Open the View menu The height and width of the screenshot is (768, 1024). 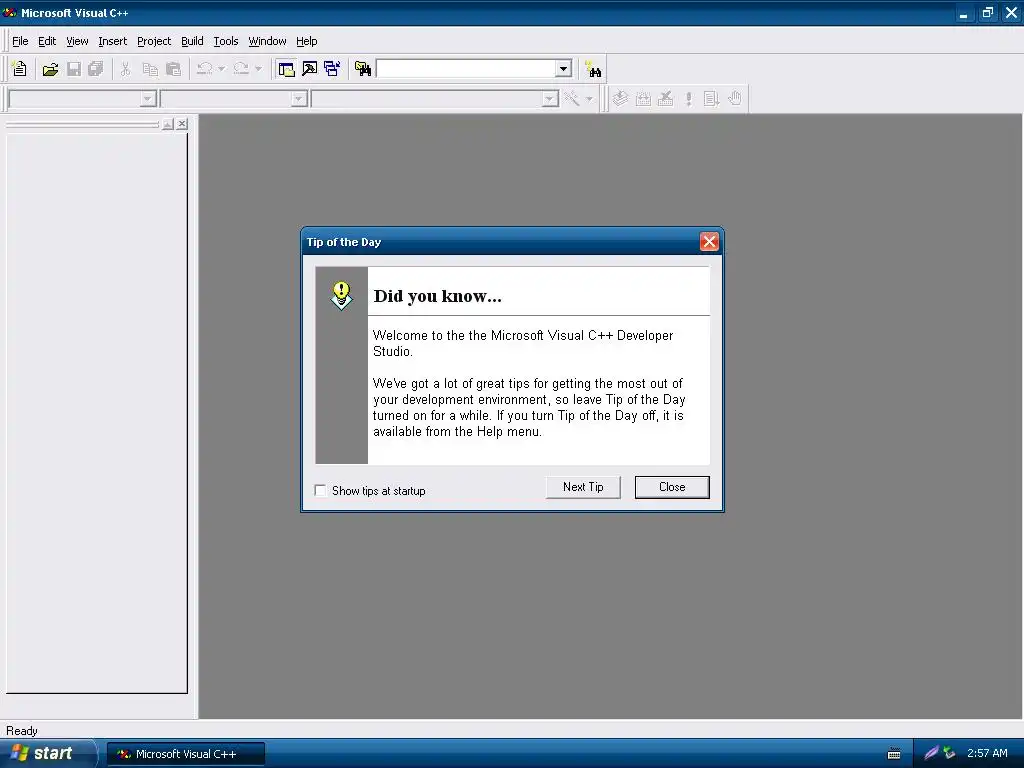pos(77,41)
